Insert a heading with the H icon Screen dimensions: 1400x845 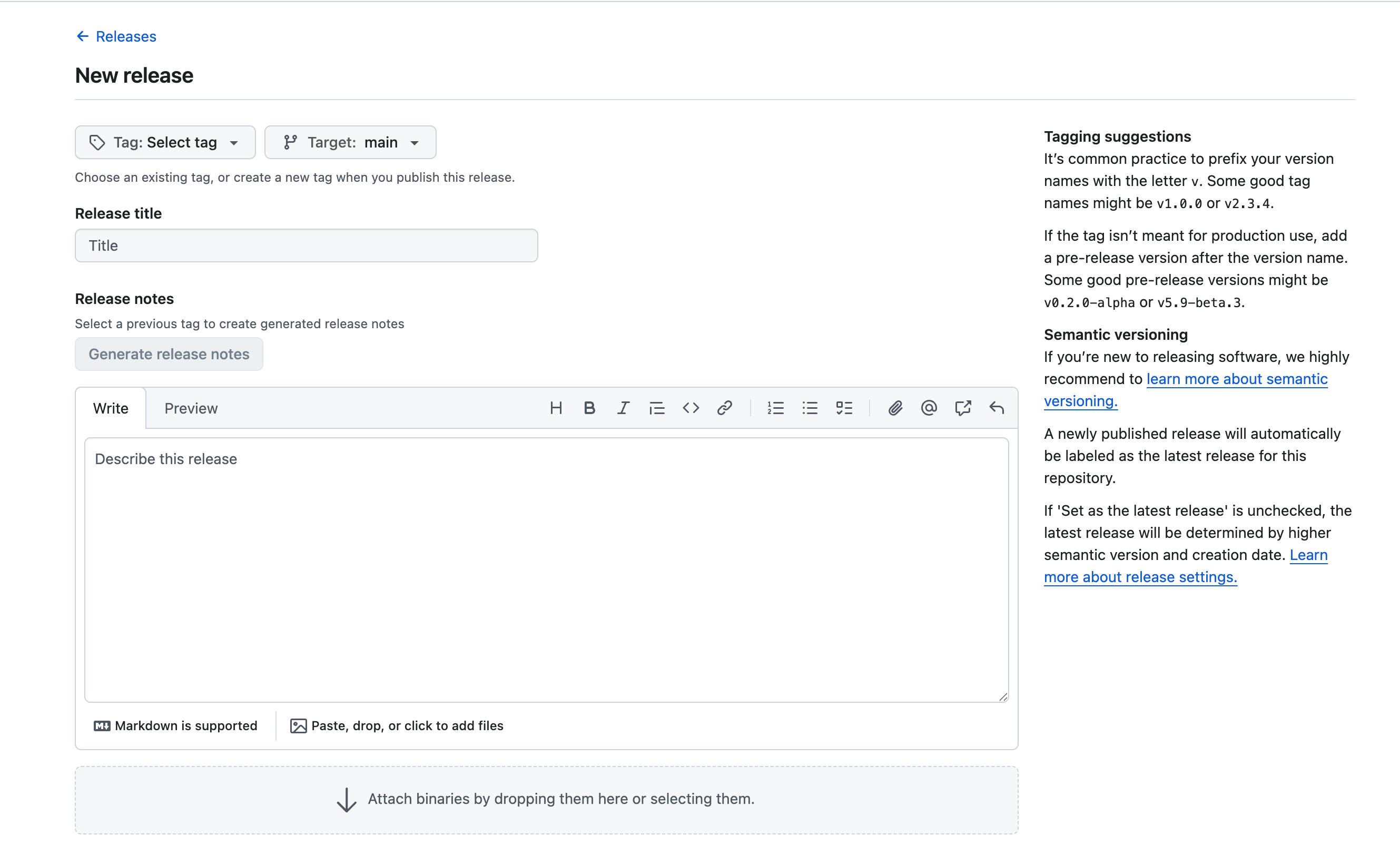pyautogui.click(x=556, y=408)
